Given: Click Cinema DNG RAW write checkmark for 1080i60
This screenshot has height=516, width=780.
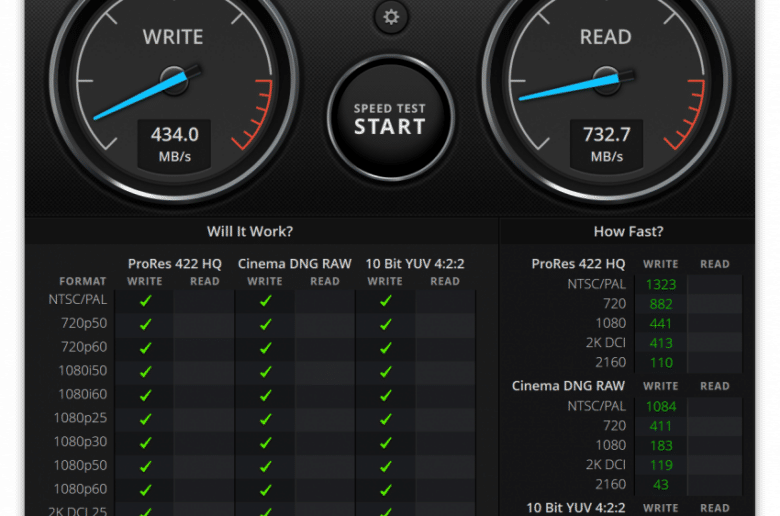Looking at the screenshot, I should pyautogui.click(x=265, y=395).
